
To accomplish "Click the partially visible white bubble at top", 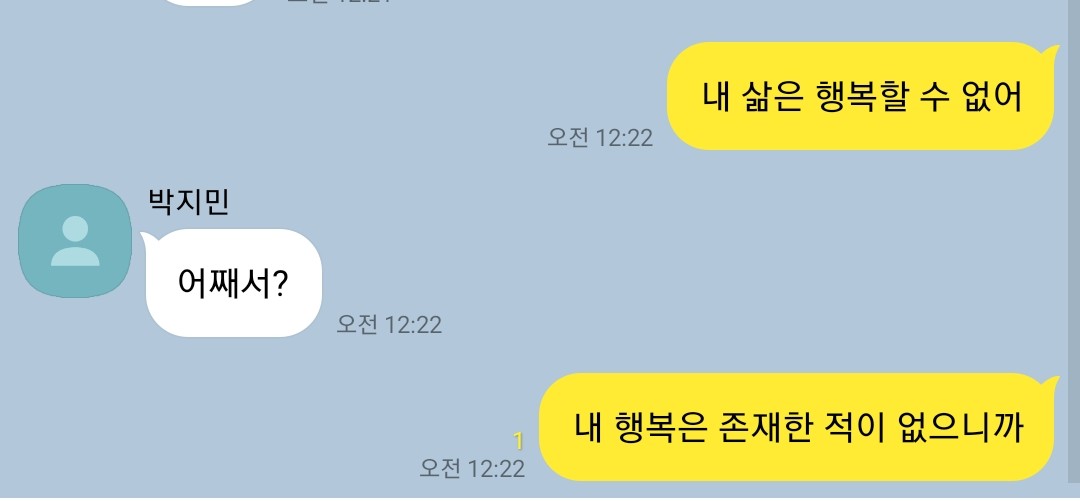I will pos(210,3).
